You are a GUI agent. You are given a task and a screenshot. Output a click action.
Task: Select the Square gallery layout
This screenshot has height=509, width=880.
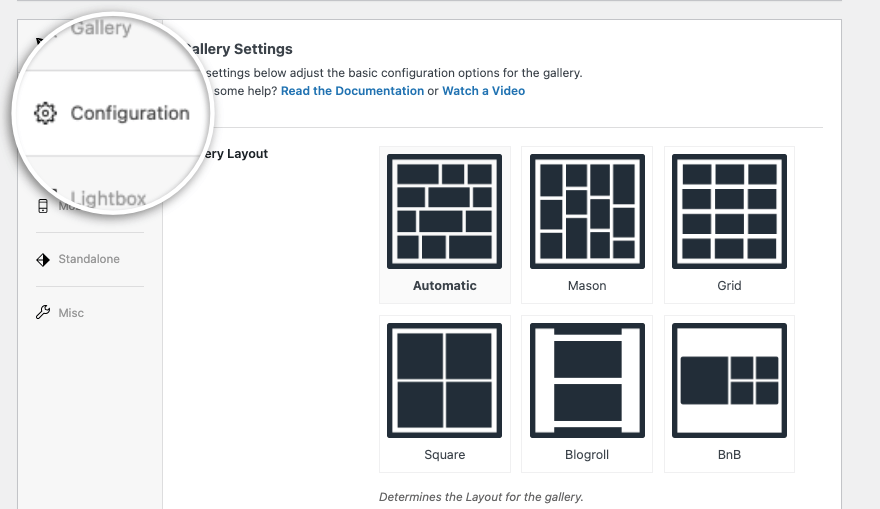(444, 393)
